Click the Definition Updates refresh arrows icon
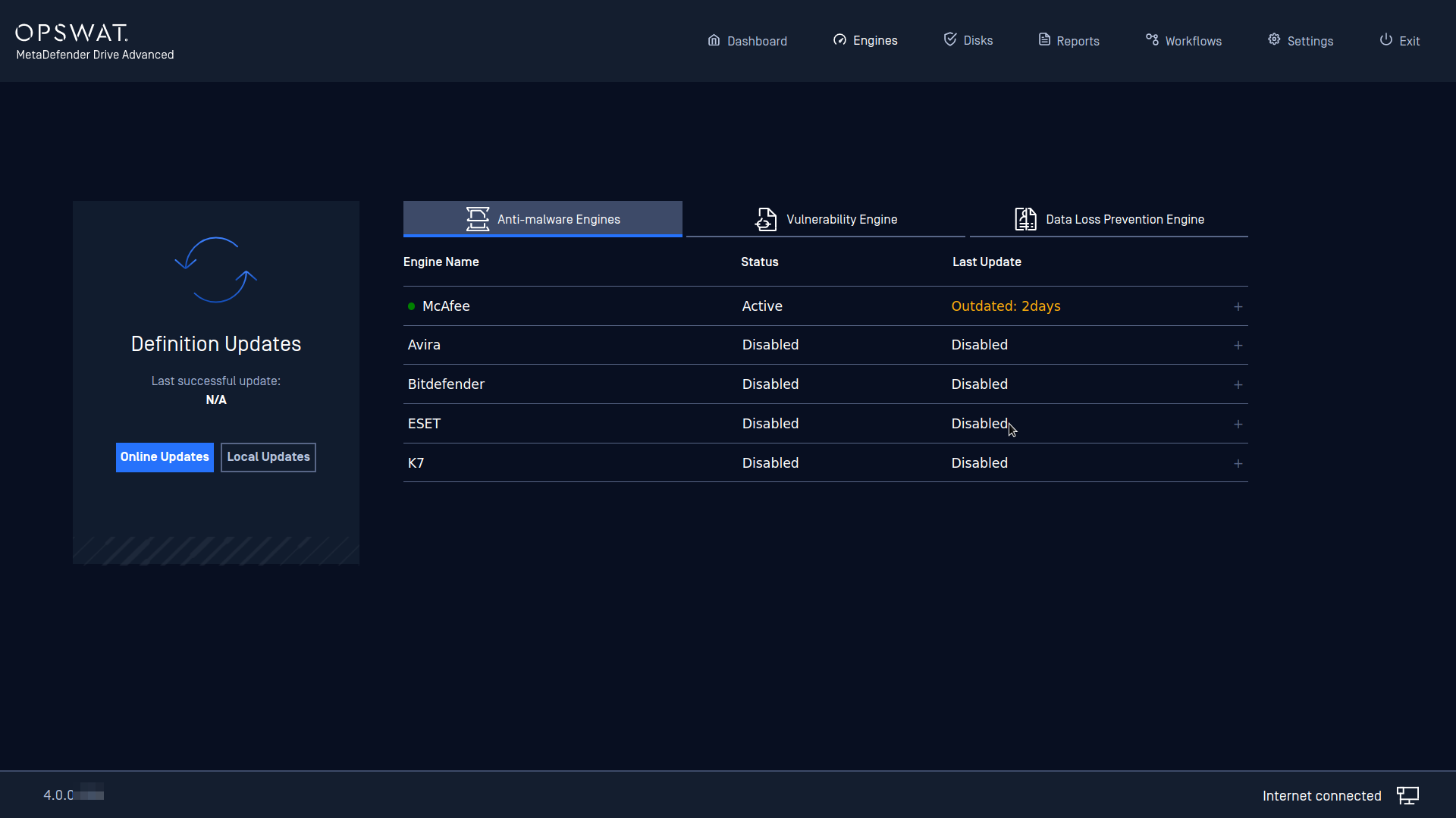1456x818 pixels. point(216,270)
